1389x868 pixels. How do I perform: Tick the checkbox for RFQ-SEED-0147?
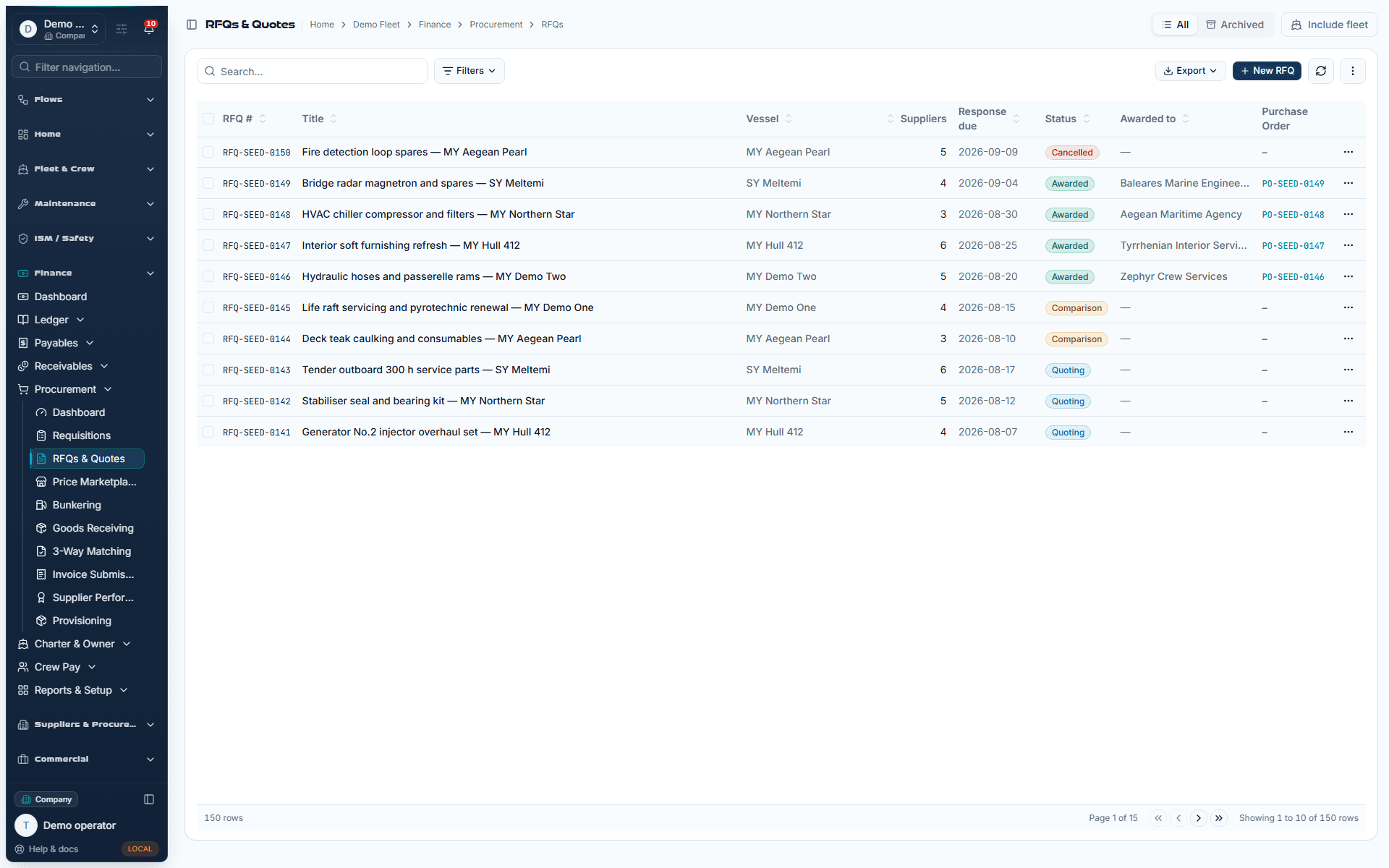(208, 245)
